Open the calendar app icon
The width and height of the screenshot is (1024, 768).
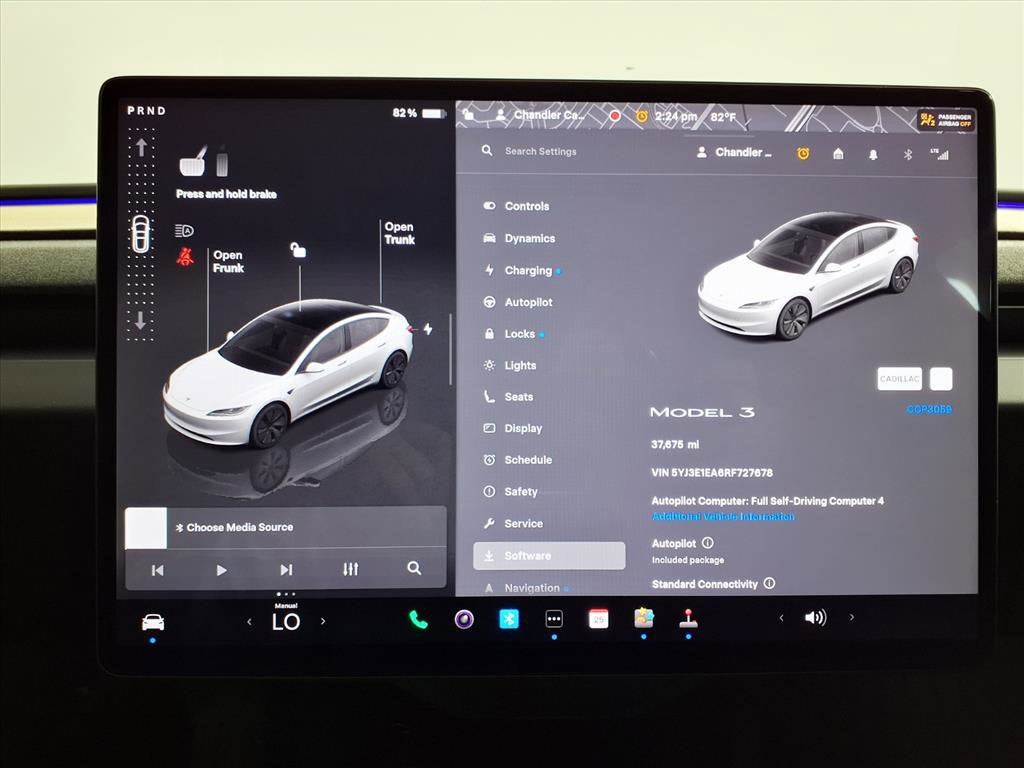[x=598, y=619]
